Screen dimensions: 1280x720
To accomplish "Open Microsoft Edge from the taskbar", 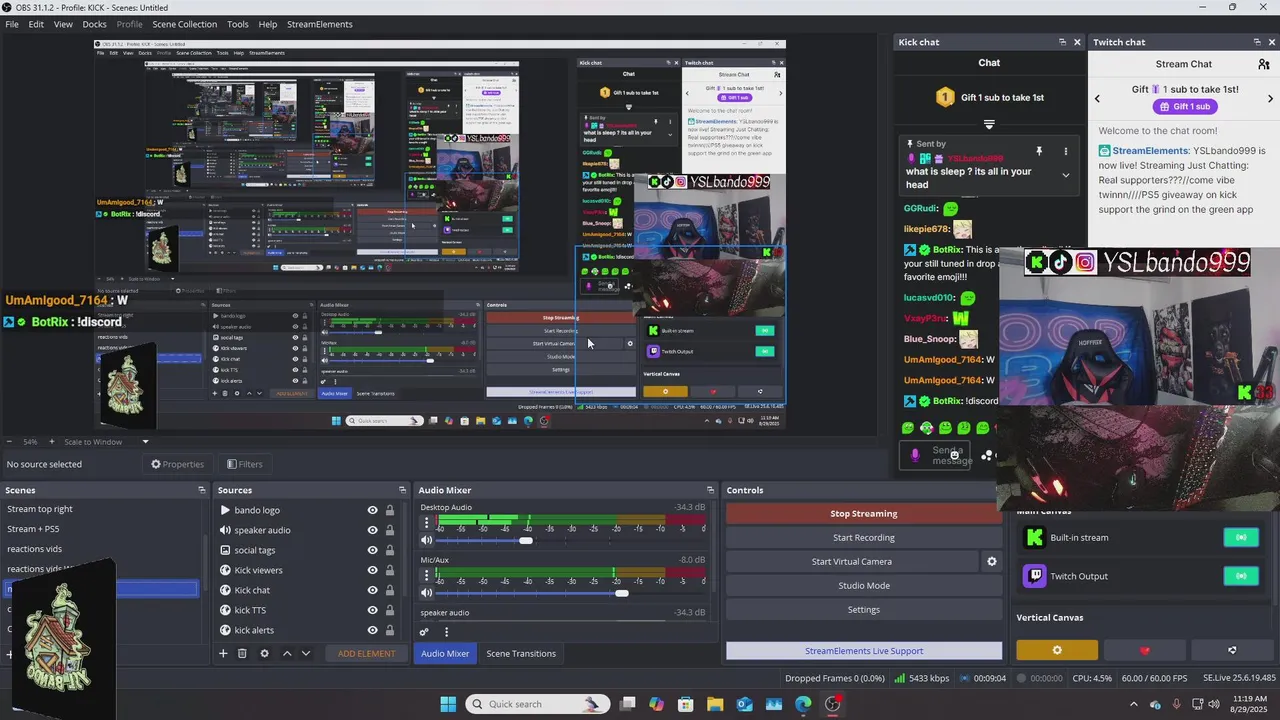I will coord(803,704).
